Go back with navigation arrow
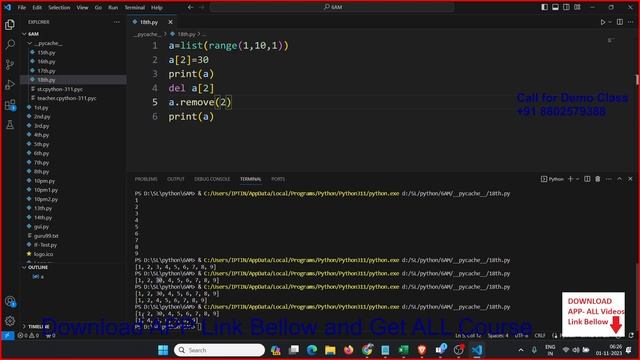 point(190,7)
